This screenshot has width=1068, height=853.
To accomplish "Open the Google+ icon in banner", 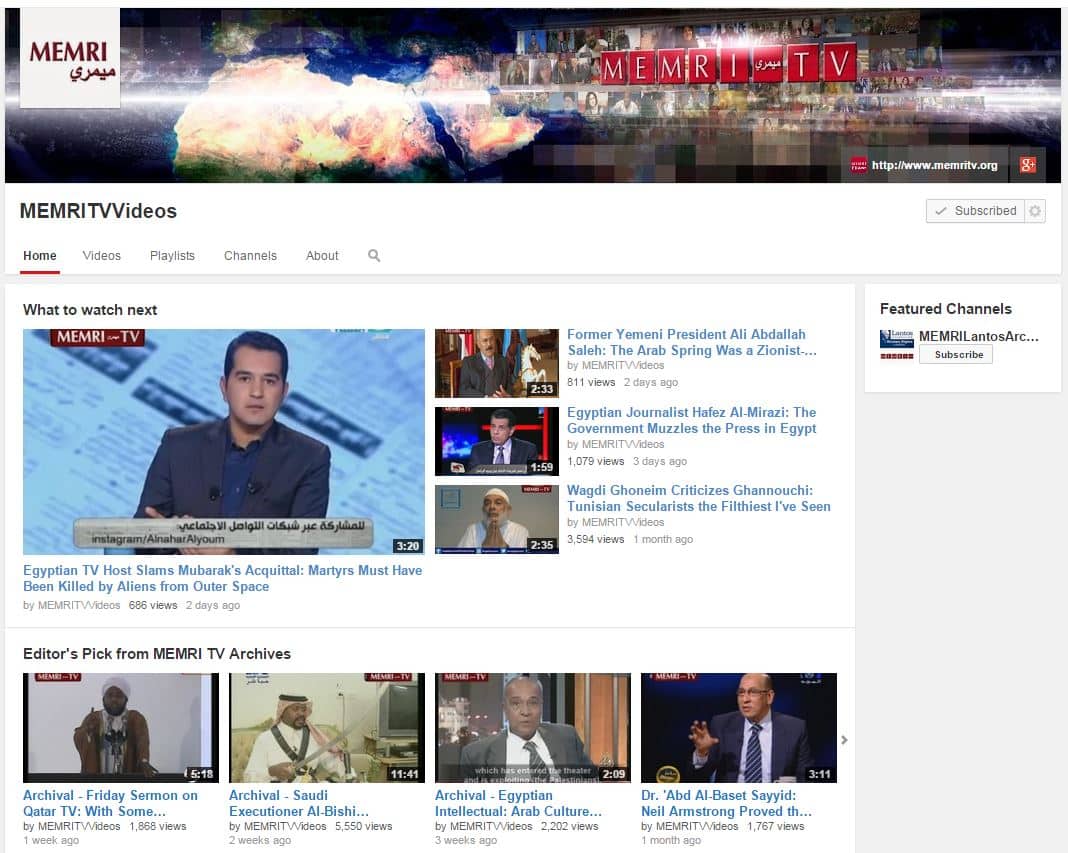I will click(x=1028, y=164).
